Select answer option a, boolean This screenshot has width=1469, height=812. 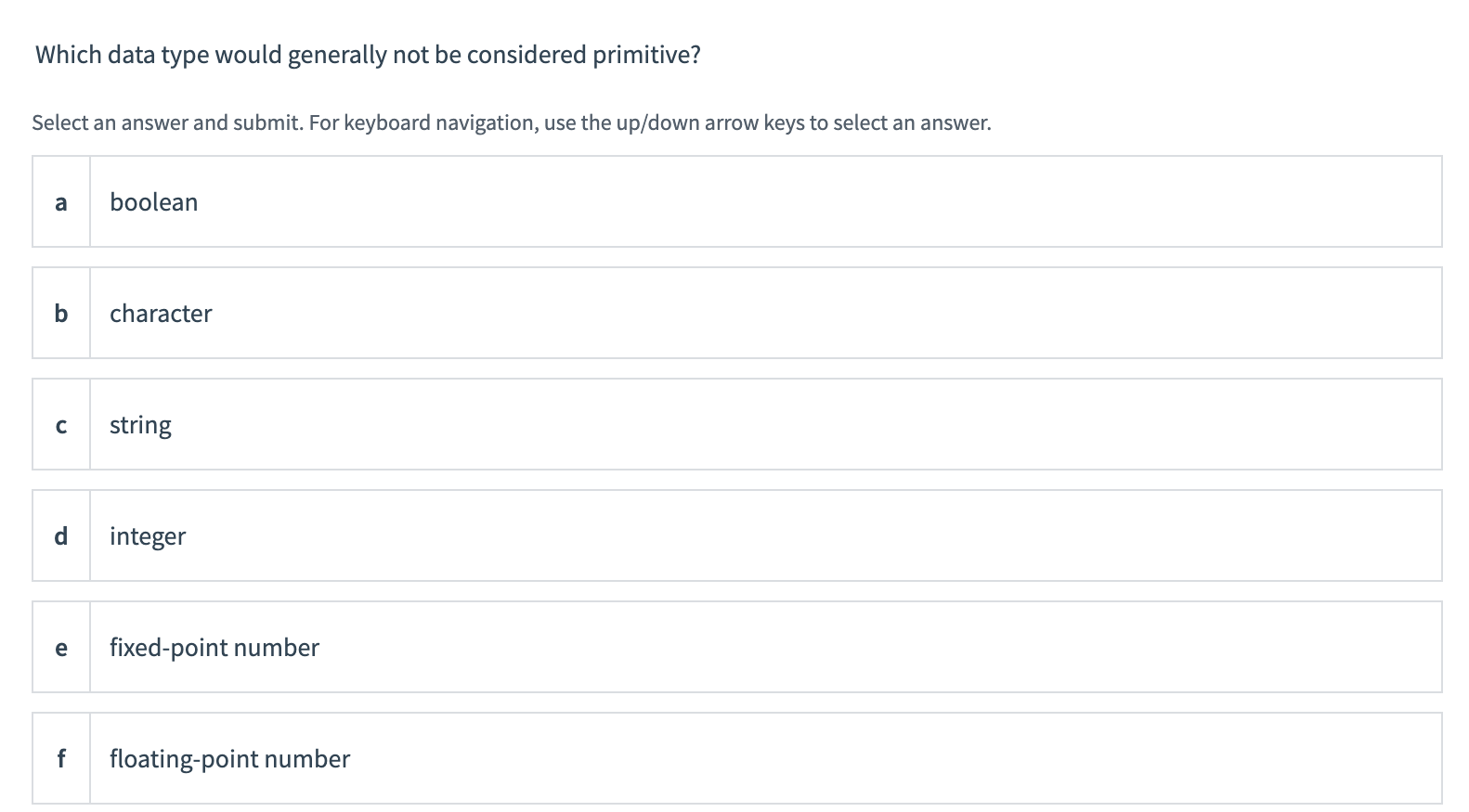point(734,201)
